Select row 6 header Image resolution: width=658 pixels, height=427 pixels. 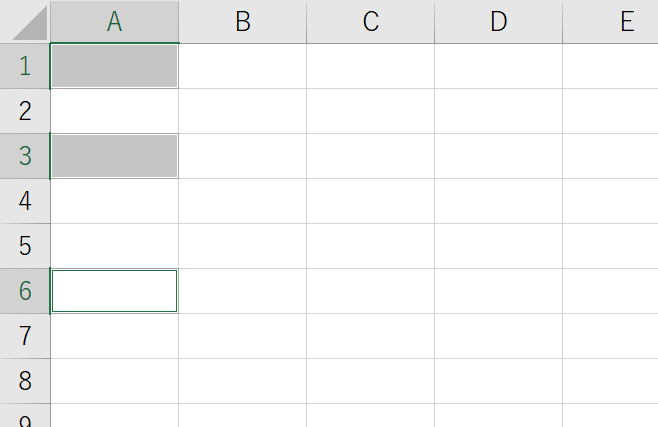pos(25,291)
